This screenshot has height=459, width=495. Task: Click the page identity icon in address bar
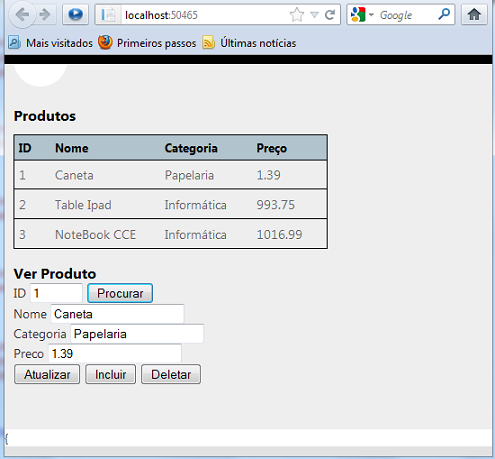pyautogui.click(x=108, y=15)
